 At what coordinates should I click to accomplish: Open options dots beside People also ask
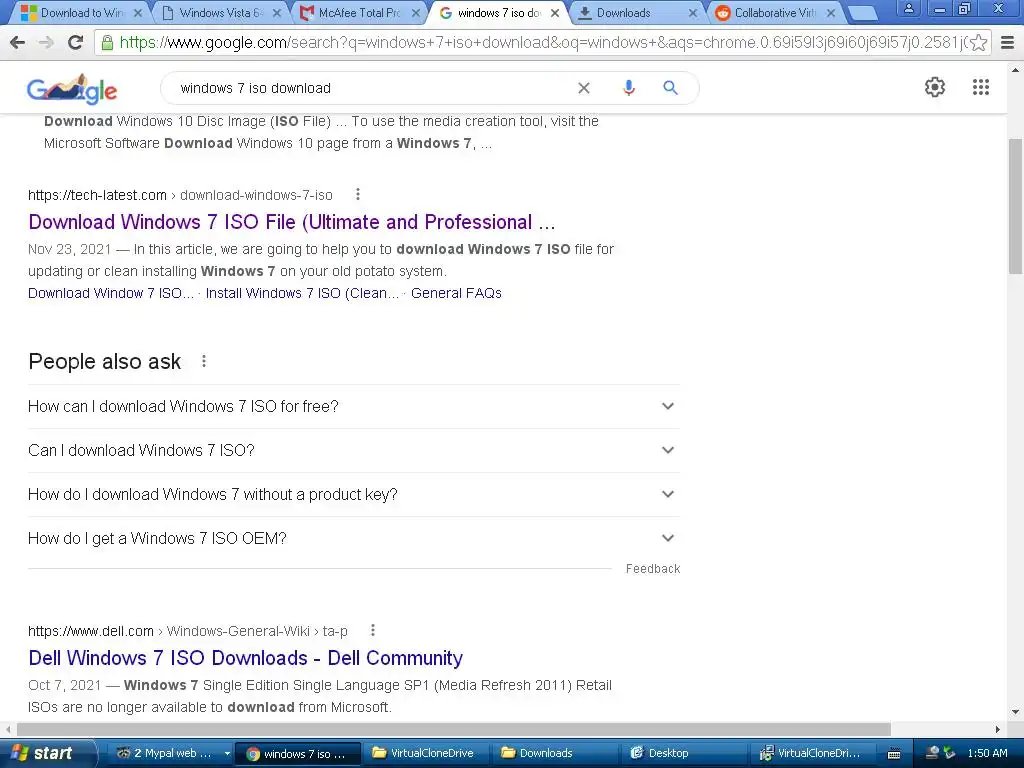click(x=204, y=361)
